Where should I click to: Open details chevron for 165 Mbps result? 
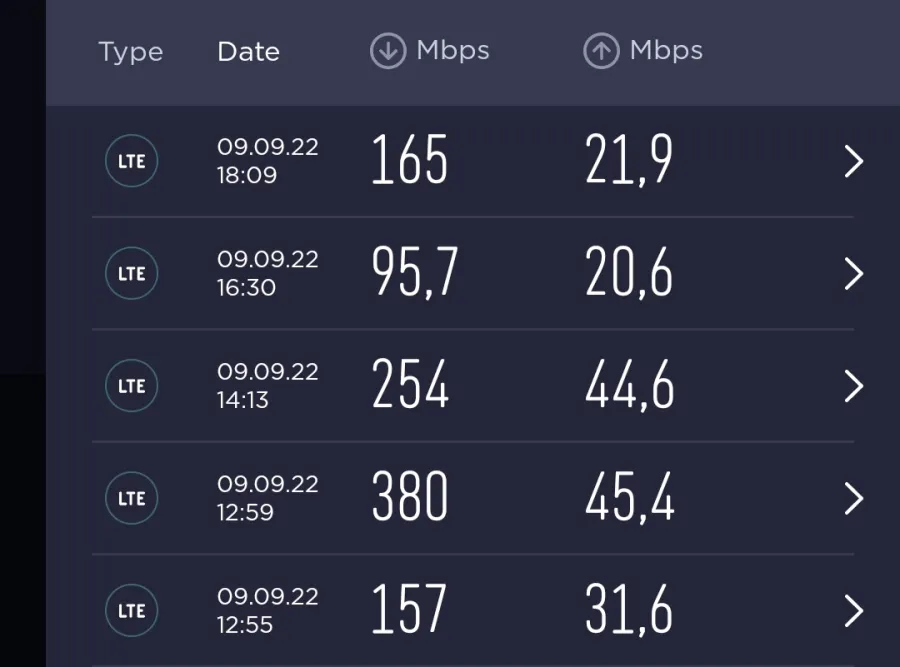click(x=854, y=161)
